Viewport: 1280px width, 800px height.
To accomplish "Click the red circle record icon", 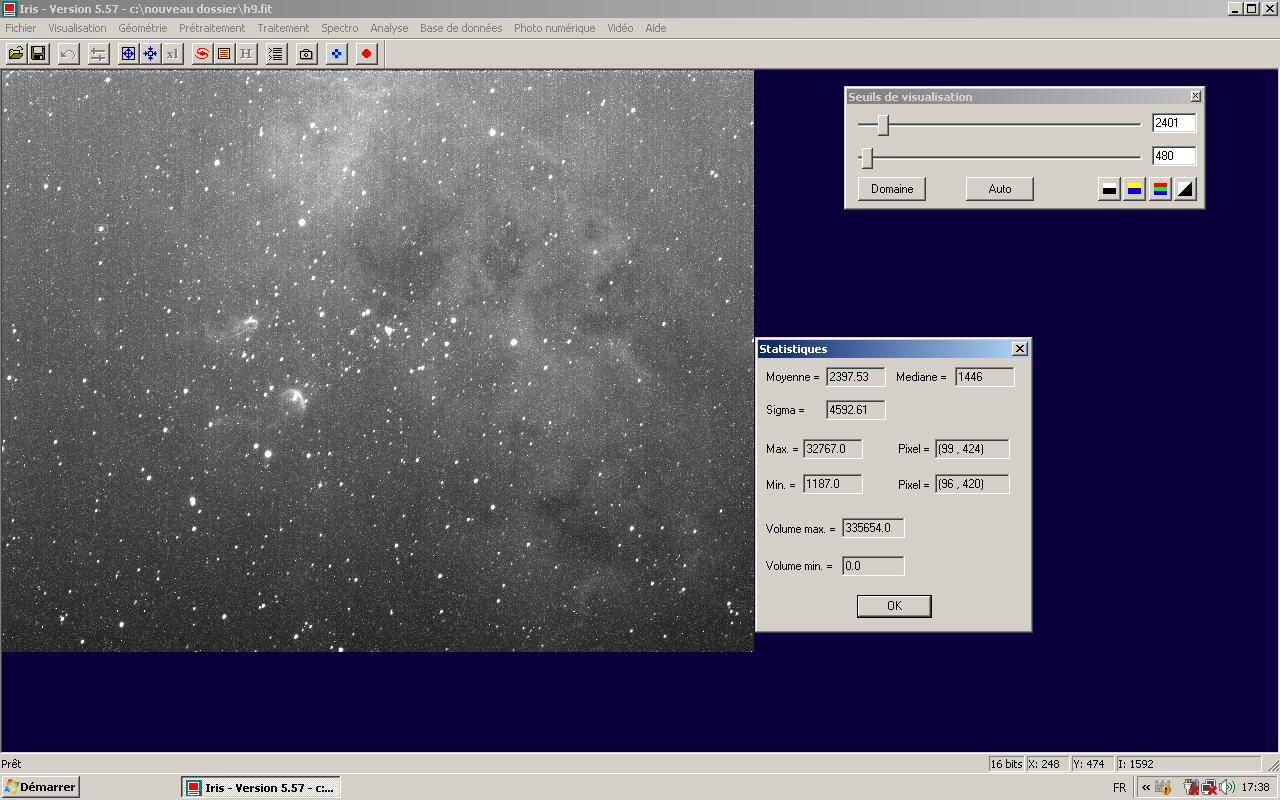I will (367, 54).
